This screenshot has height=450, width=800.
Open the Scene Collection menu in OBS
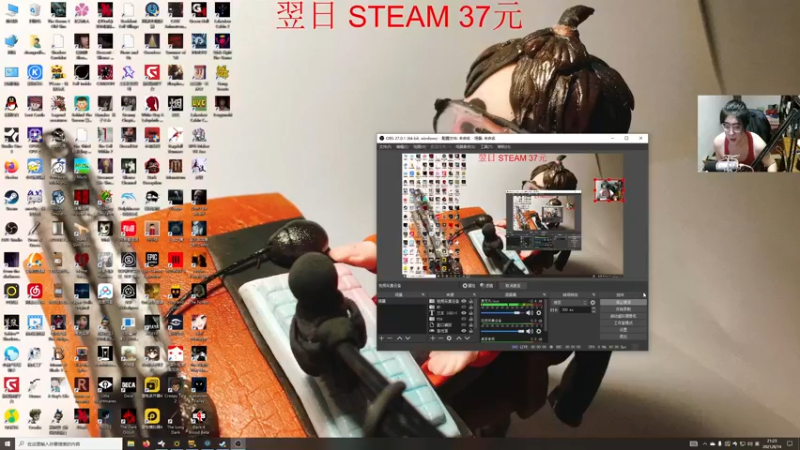pyautogui.click(x=465, y=147)
